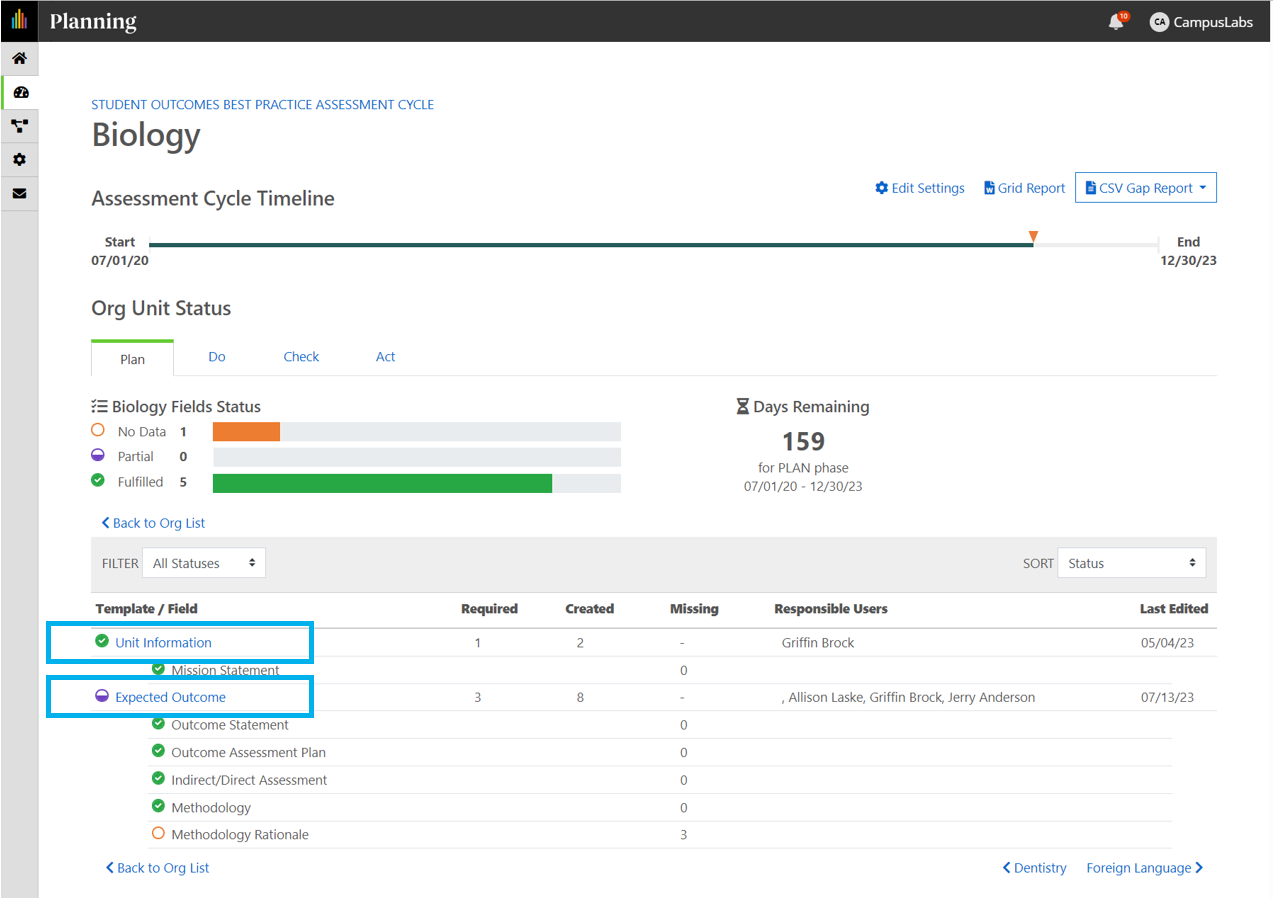Open Edit Settings
Image resolution: width=1274 pixels, height=898 pixels.
[920, 188]
